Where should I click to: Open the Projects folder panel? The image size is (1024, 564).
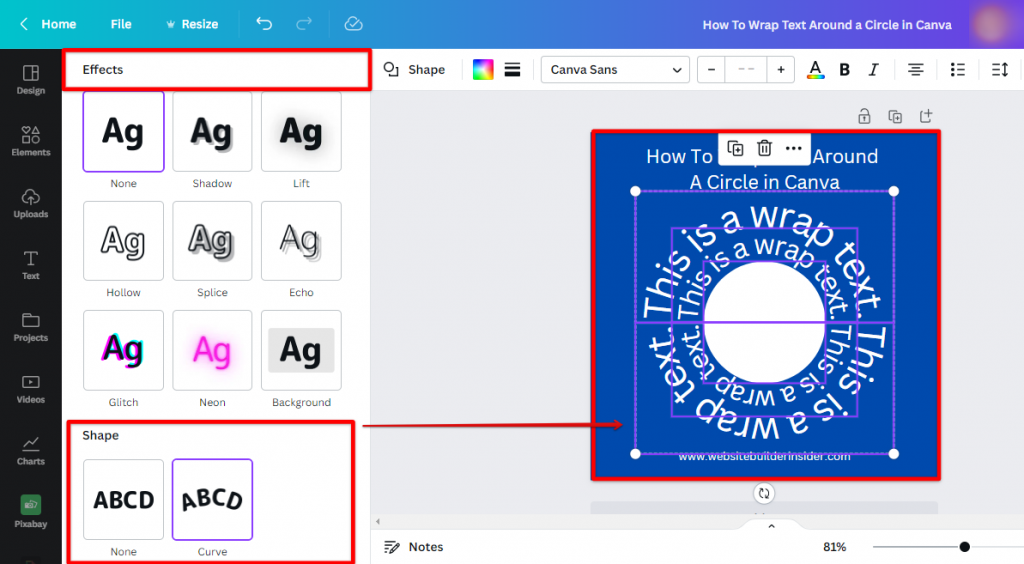pyautogui.click(x=31, y=327)
